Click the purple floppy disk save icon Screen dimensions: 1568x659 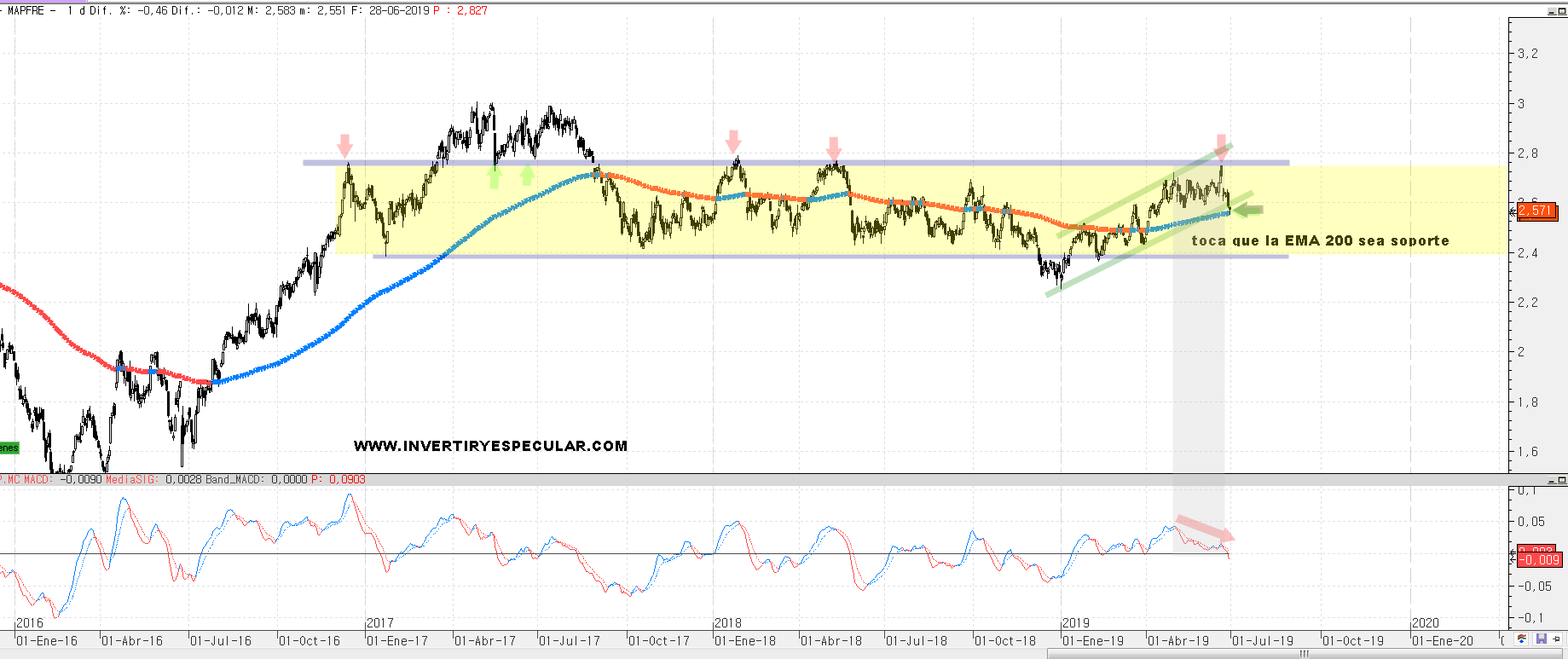click(x=1541, y=639)
